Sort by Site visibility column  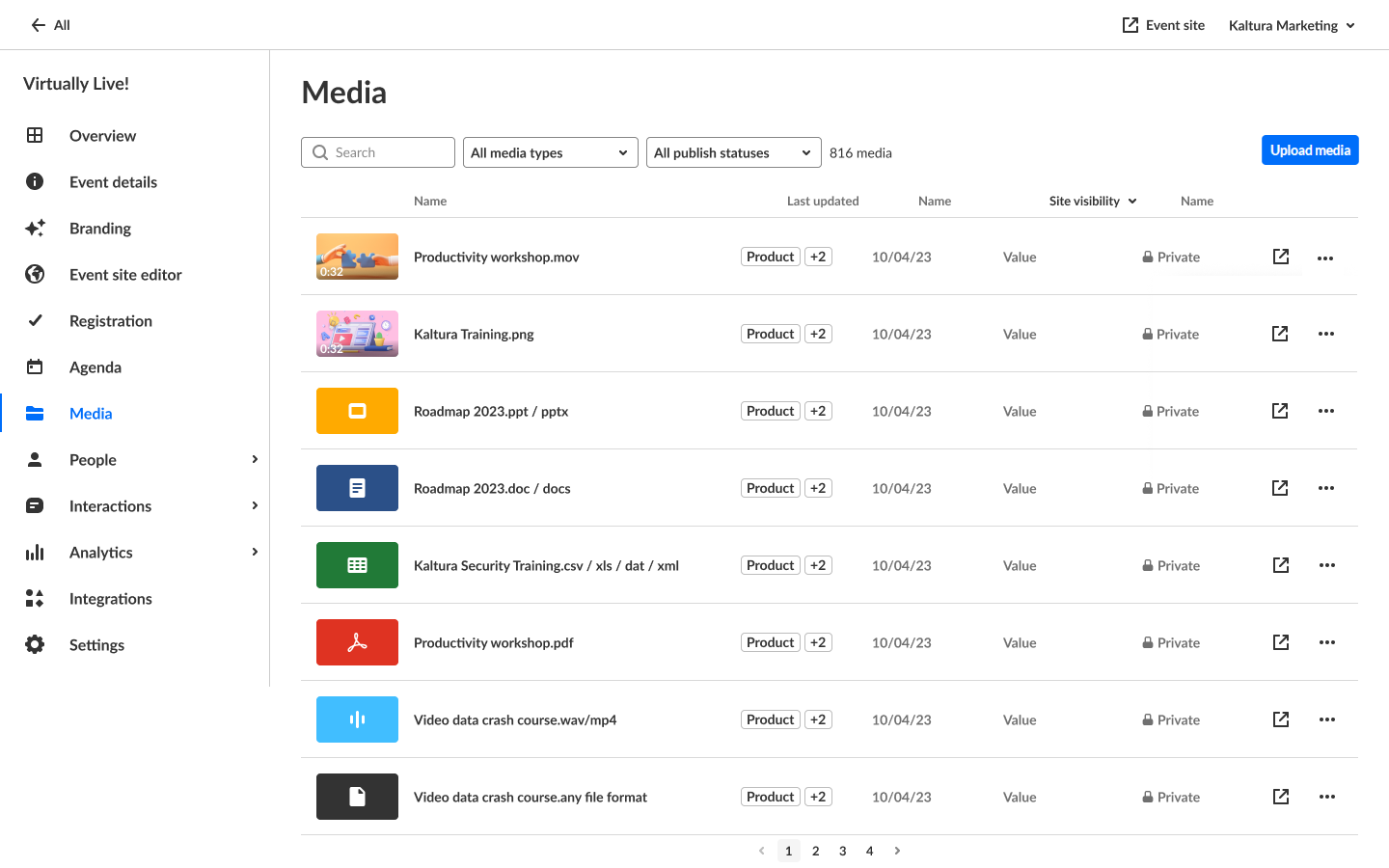1093,201
